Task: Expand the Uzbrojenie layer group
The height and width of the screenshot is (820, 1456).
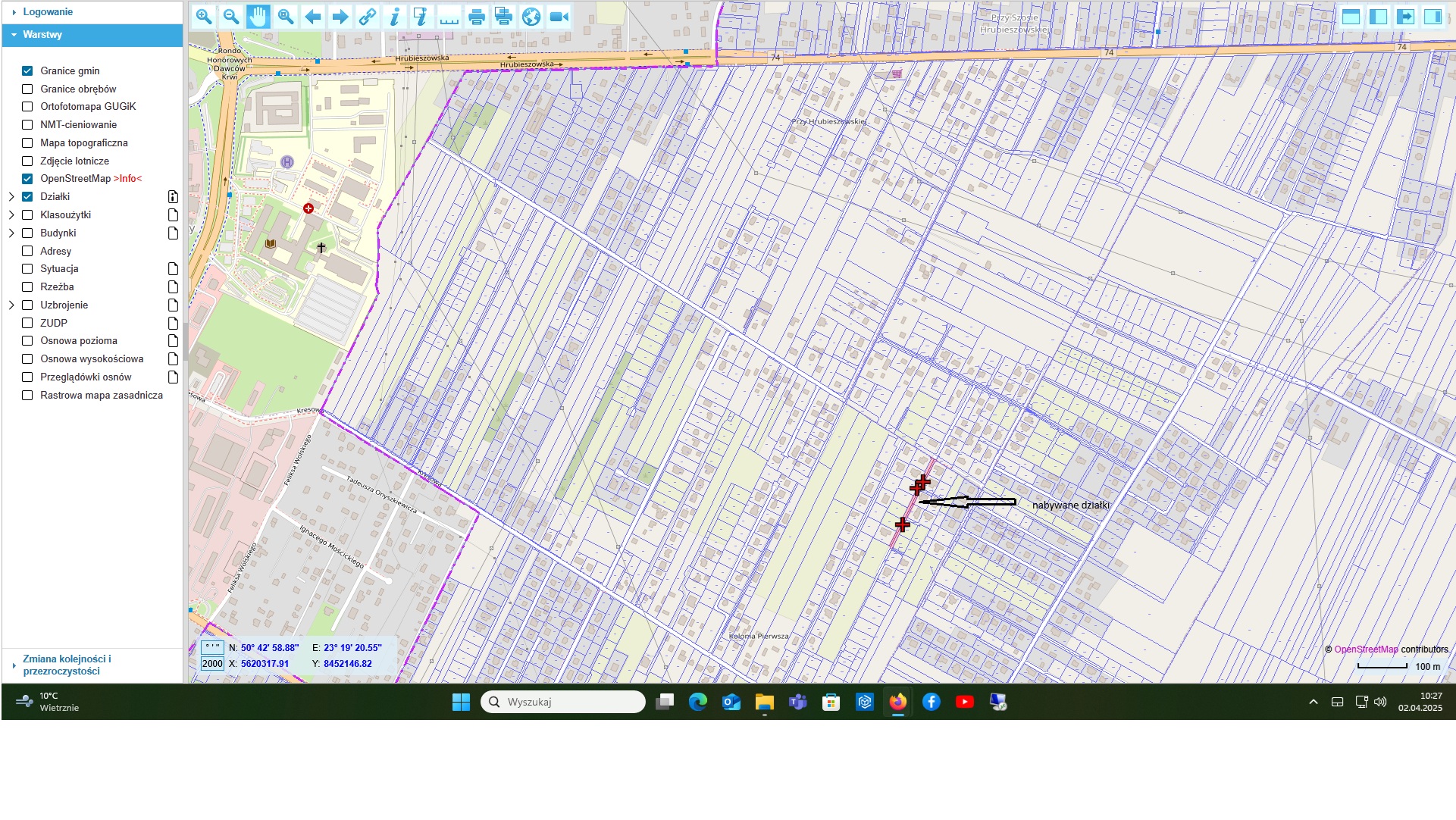Action: (x=11, y=305)
